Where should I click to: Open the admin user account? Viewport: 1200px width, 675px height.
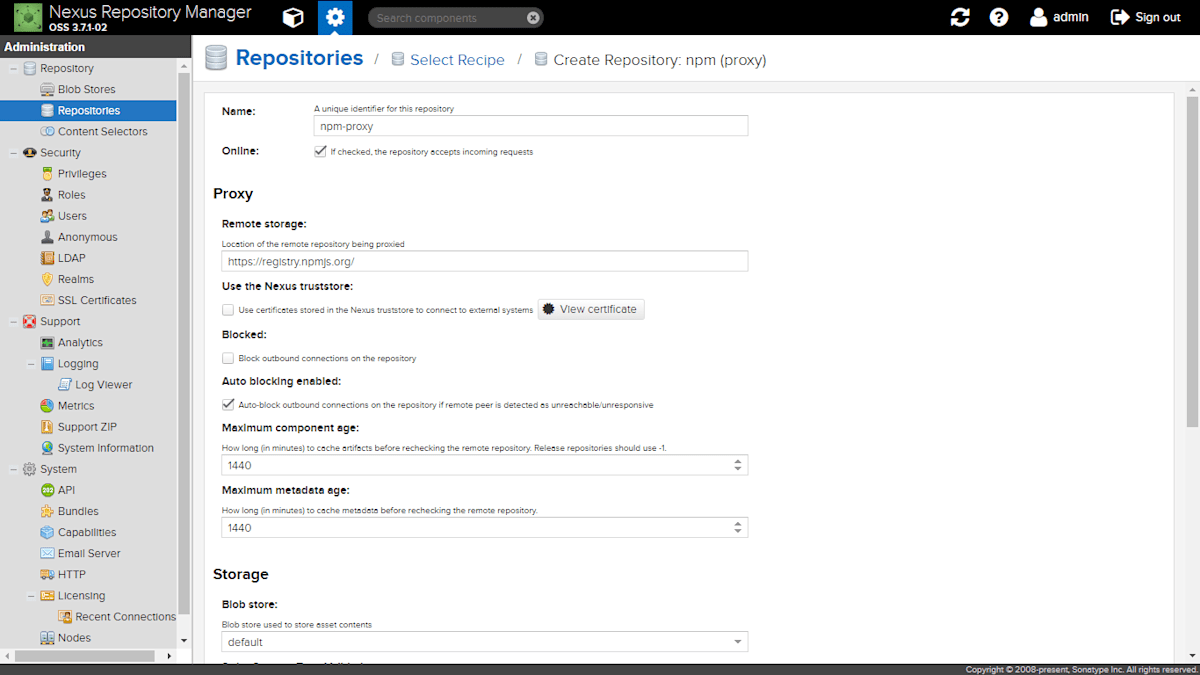click(1059, 17)
